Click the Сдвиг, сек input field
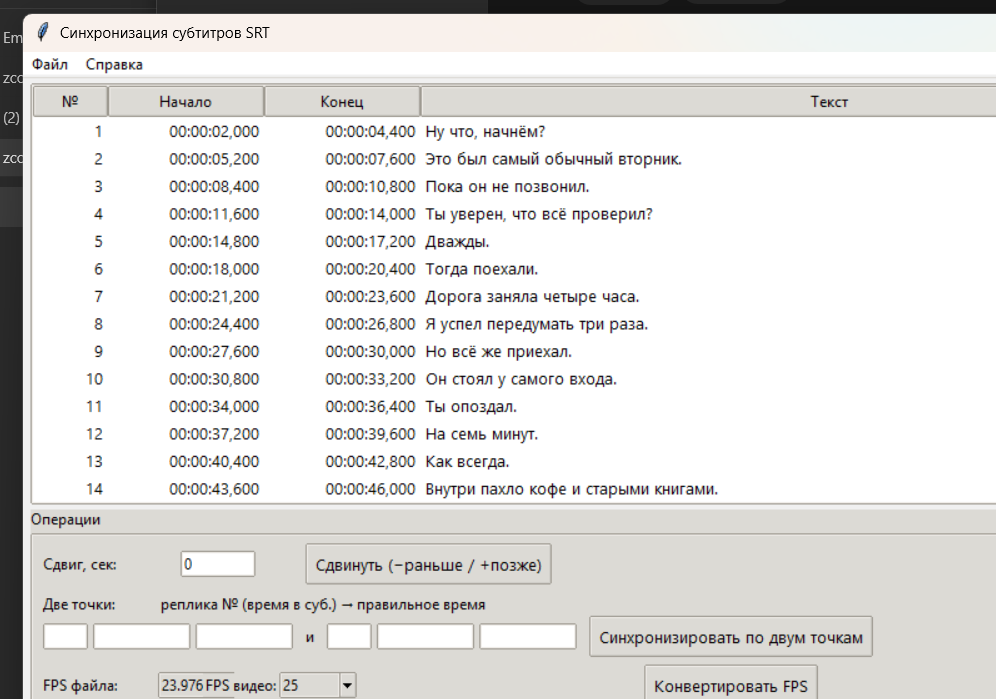Screen dimensions: 996x699 pos(217,564)
